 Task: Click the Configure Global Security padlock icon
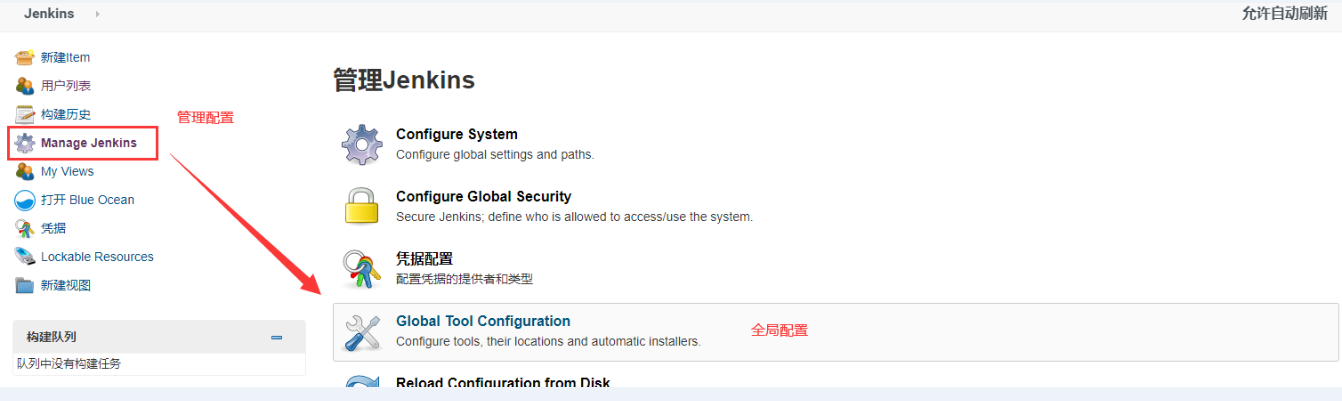pos(362,207)
